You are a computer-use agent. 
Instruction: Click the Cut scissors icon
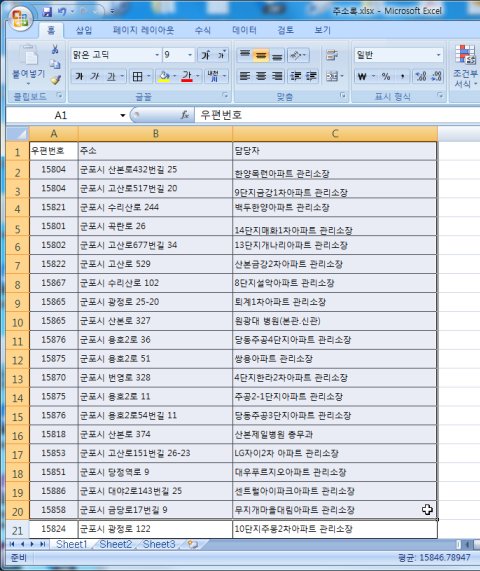[55, 49]
